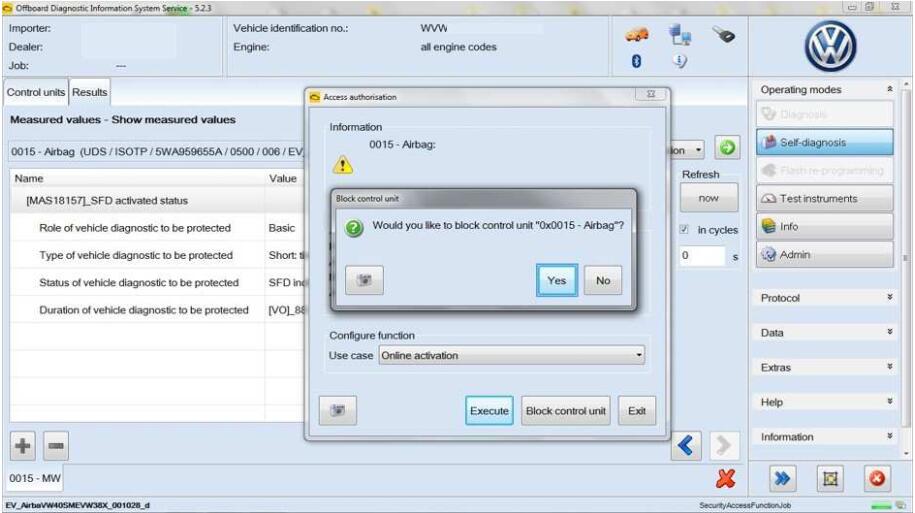Toggle the 'in cycles' checkbox
The width and height of the screenshot is (915, 513).
684,229
